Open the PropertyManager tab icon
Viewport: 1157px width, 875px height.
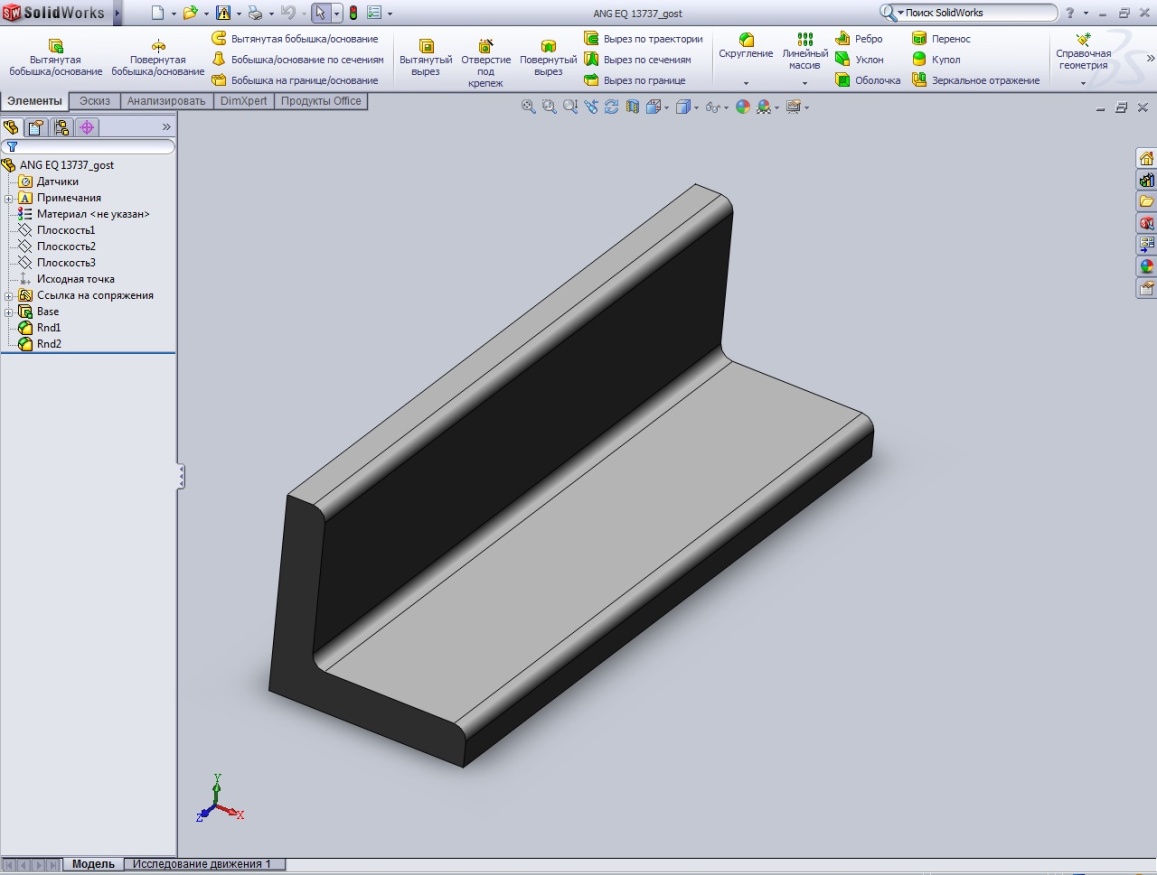(x=35, y=127)
